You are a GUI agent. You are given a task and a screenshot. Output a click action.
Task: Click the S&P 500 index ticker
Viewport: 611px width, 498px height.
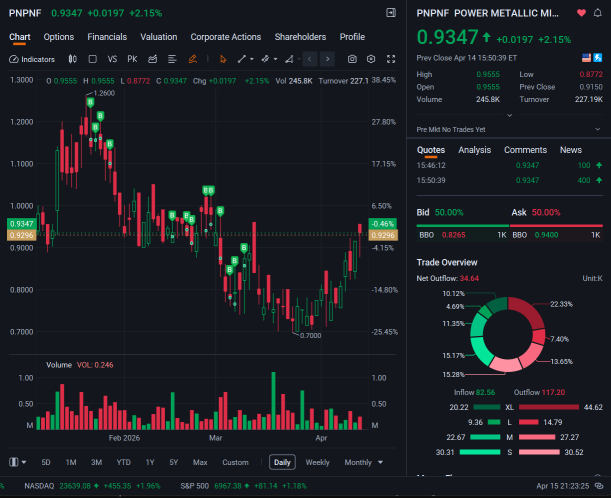point(244,486)
